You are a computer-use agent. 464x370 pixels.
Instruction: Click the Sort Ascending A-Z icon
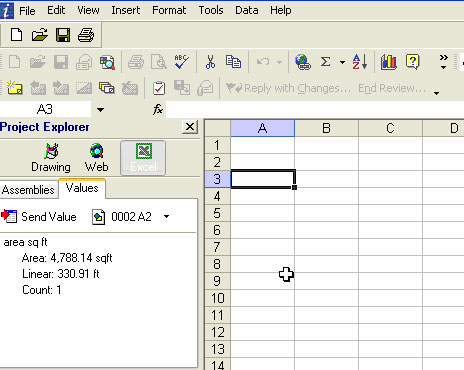tap(360, 62)
